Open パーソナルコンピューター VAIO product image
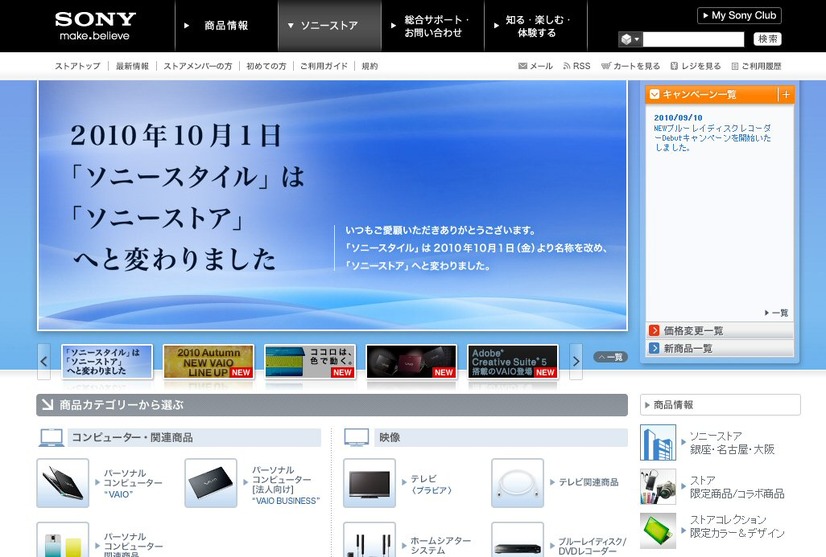 pos(63,483)
